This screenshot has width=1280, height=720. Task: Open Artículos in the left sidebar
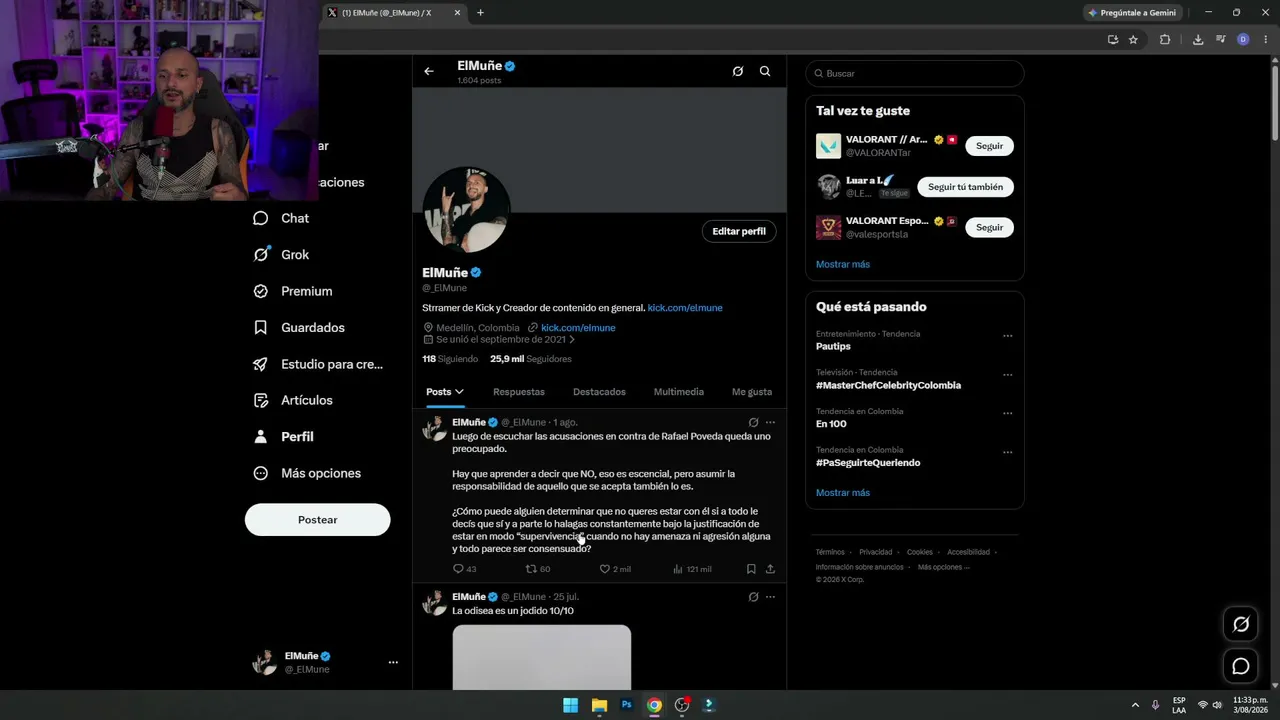tap(293, 400)
